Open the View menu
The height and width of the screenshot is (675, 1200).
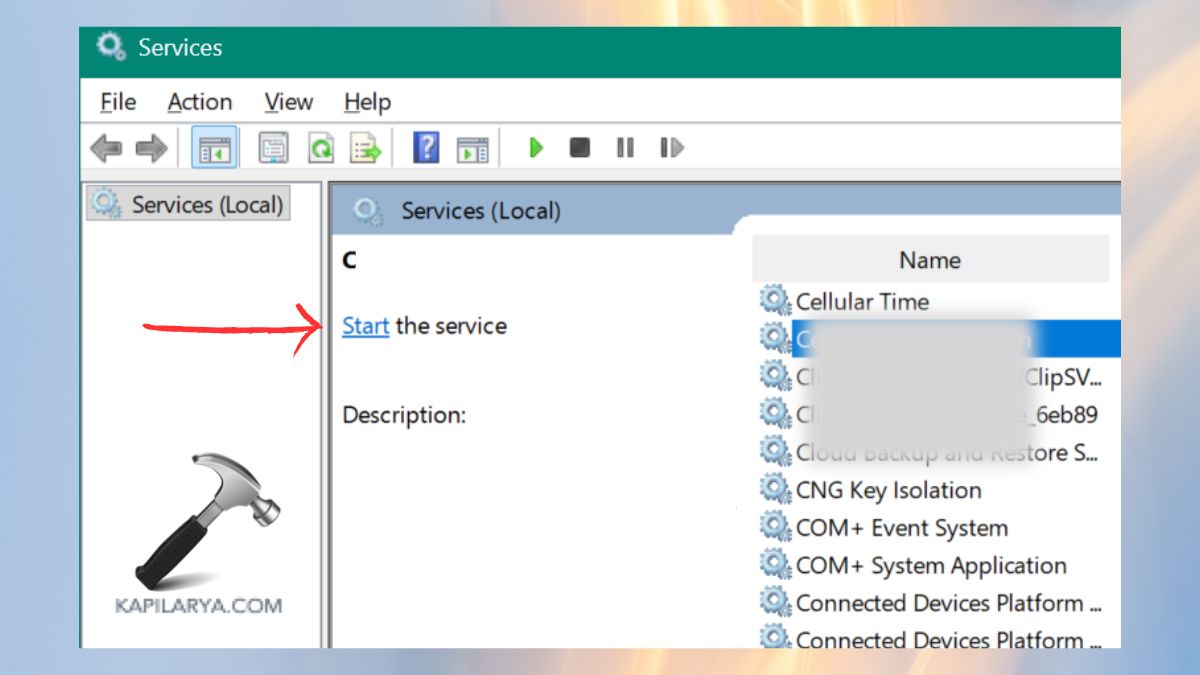[x=288, y=102]
